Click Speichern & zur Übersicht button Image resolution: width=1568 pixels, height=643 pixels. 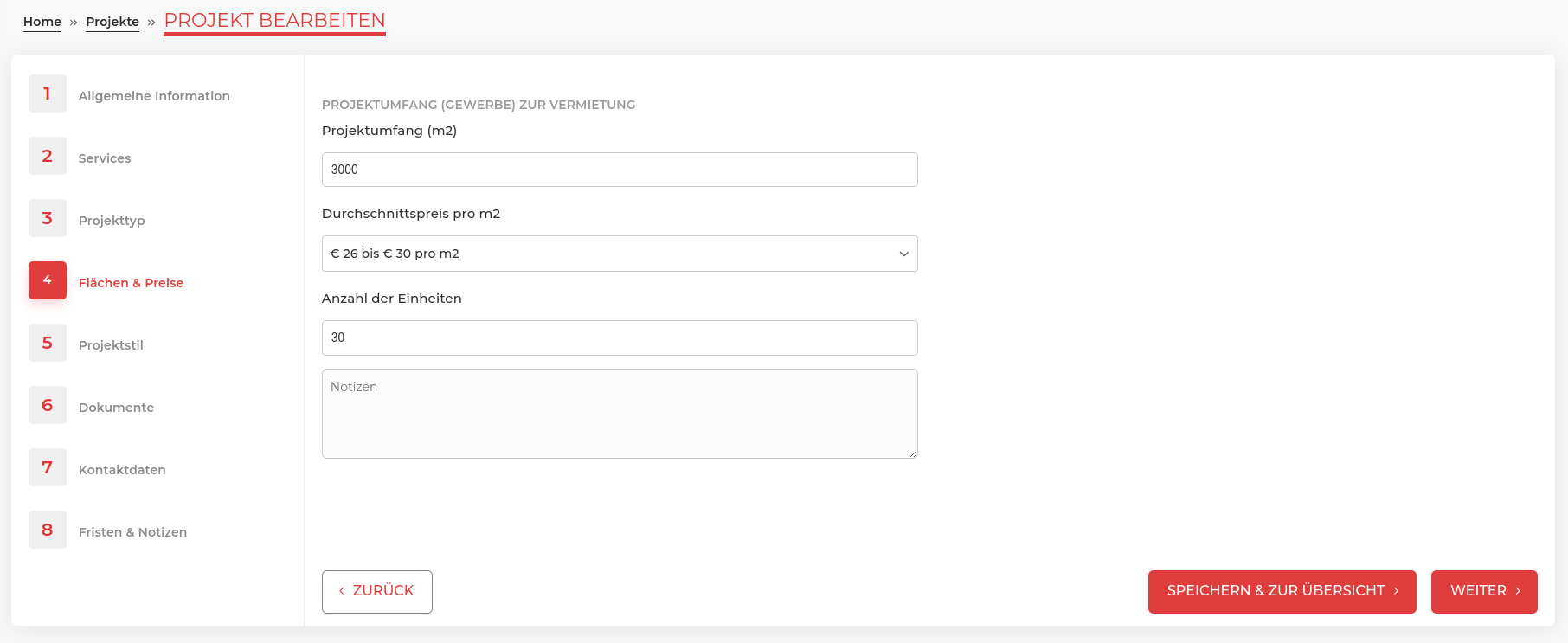(x=1282, y=591)
